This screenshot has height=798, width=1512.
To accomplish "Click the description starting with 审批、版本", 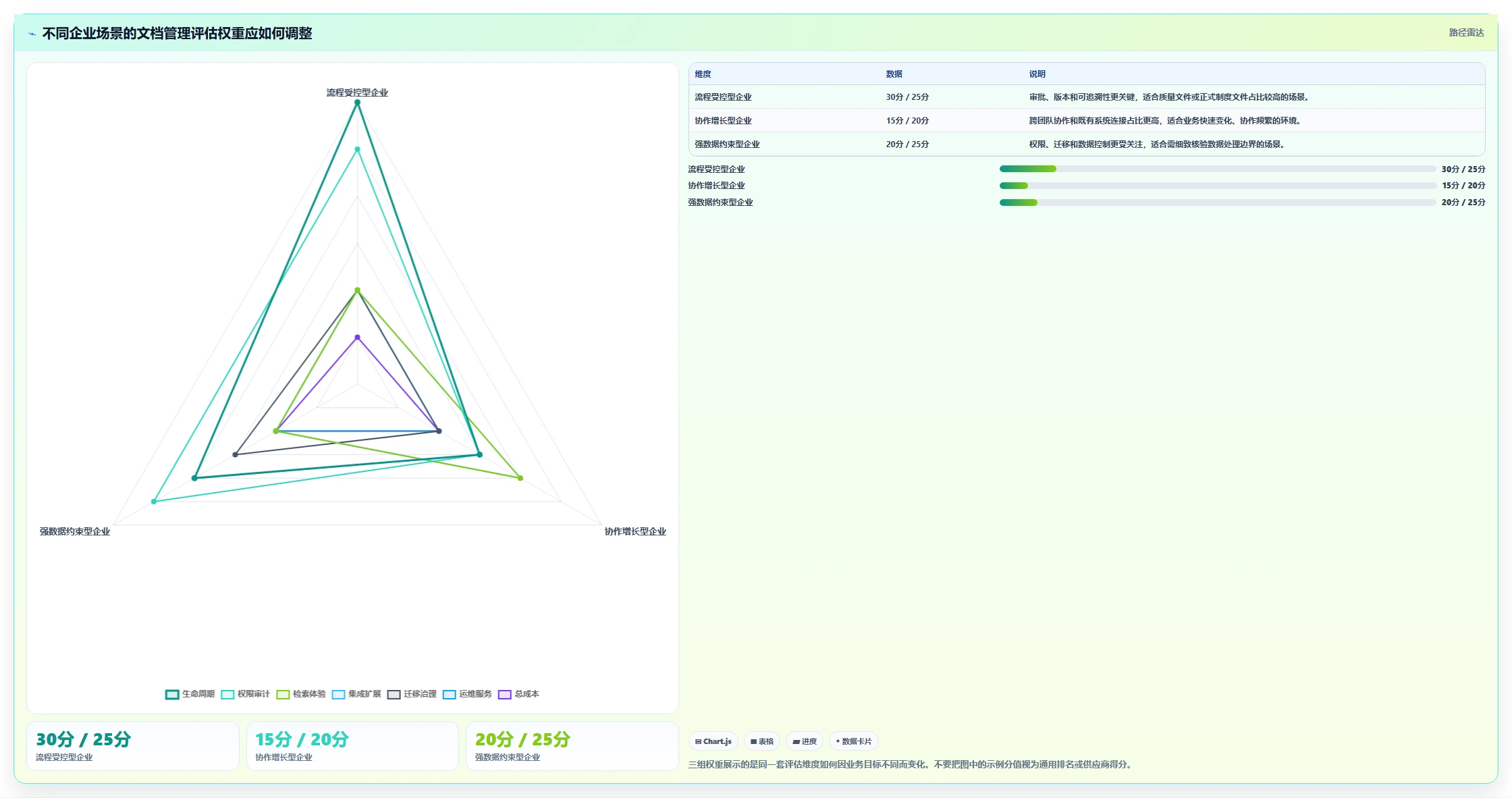I will pos(1170,97).
